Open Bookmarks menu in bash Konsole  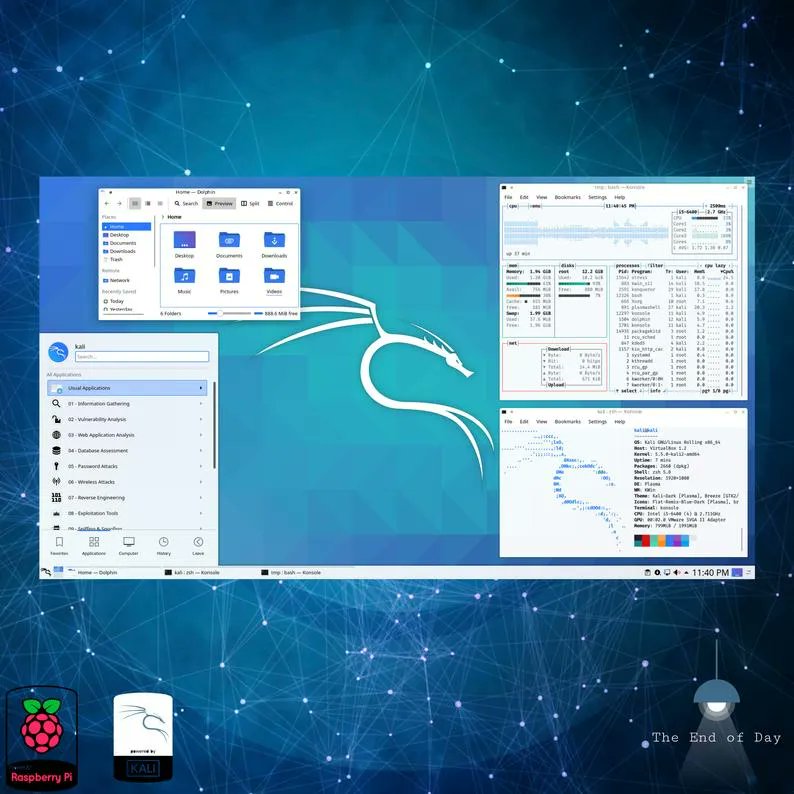point(567,197)
